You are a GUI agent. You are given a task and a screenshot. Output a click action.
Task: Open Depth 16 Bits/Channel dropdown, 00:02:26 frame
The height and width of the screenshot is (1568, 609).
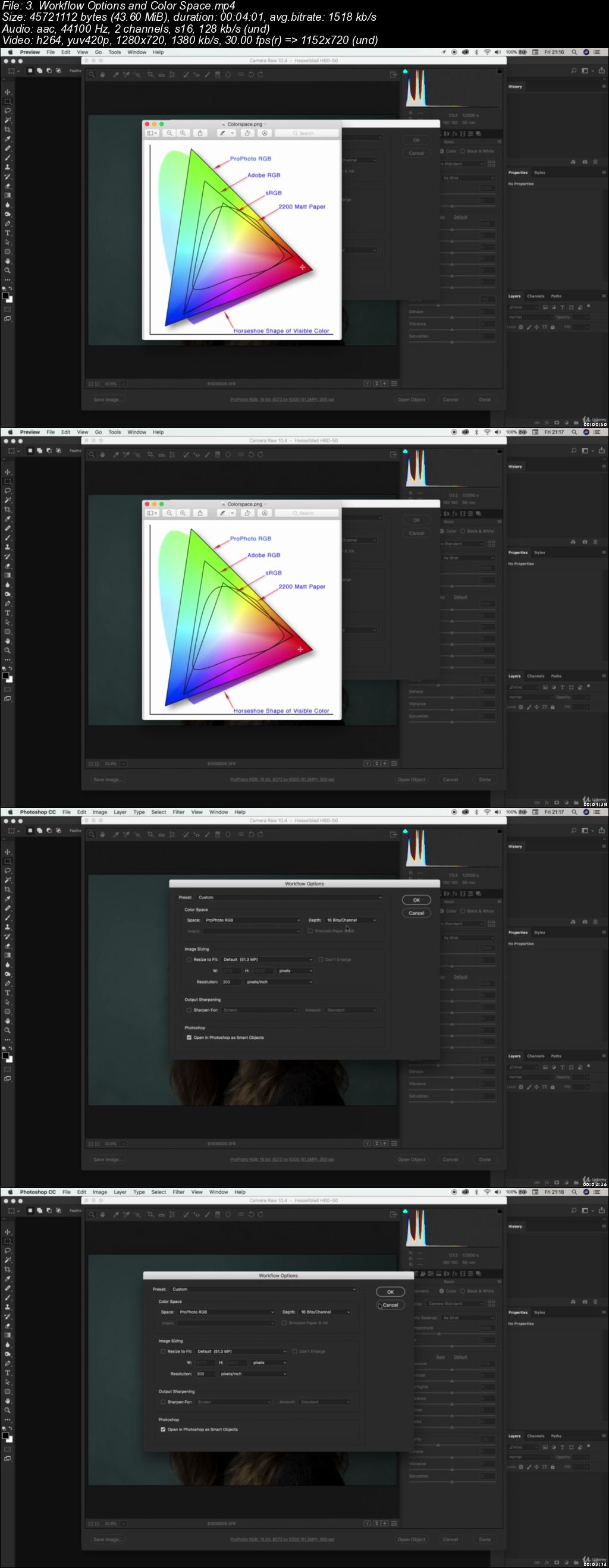[x=350, y=920]
